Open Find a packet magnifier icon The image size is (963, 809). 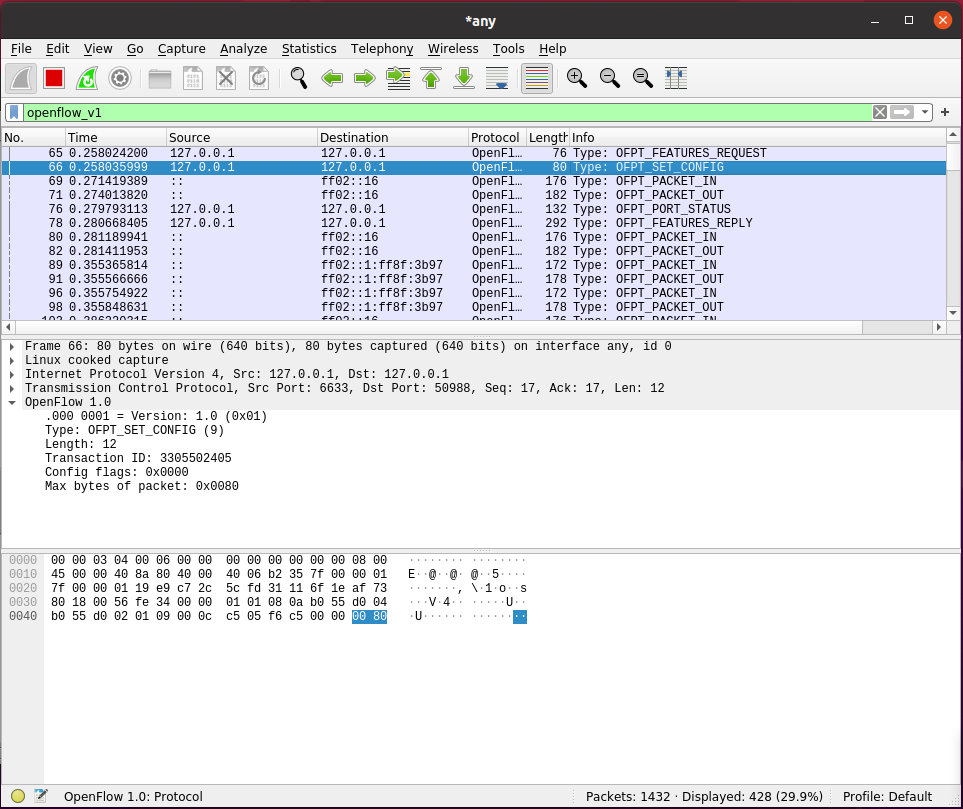[298, 79]
